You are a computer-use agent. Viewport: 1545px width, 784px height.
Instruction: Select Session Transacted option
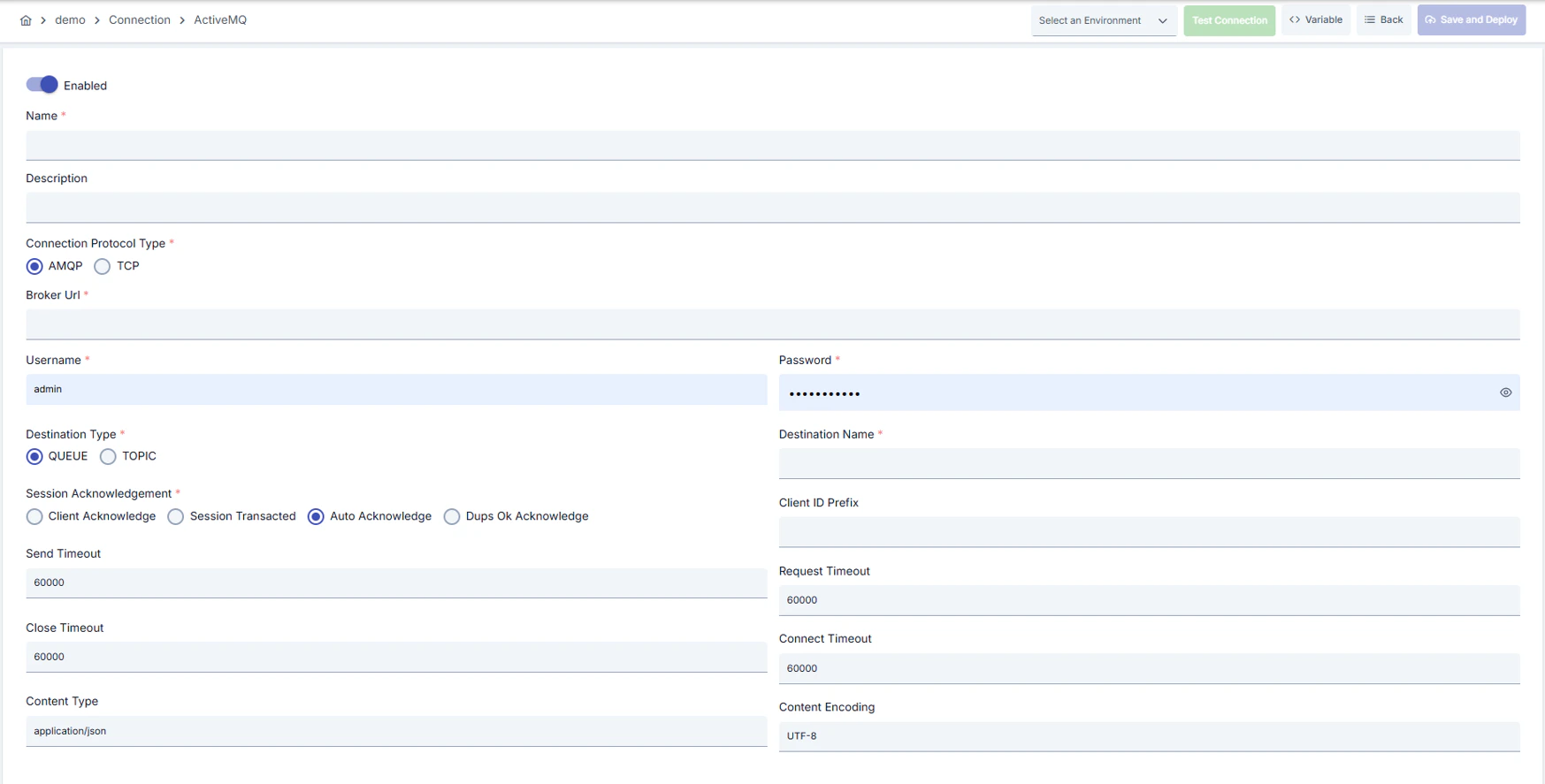coord(176,517)
